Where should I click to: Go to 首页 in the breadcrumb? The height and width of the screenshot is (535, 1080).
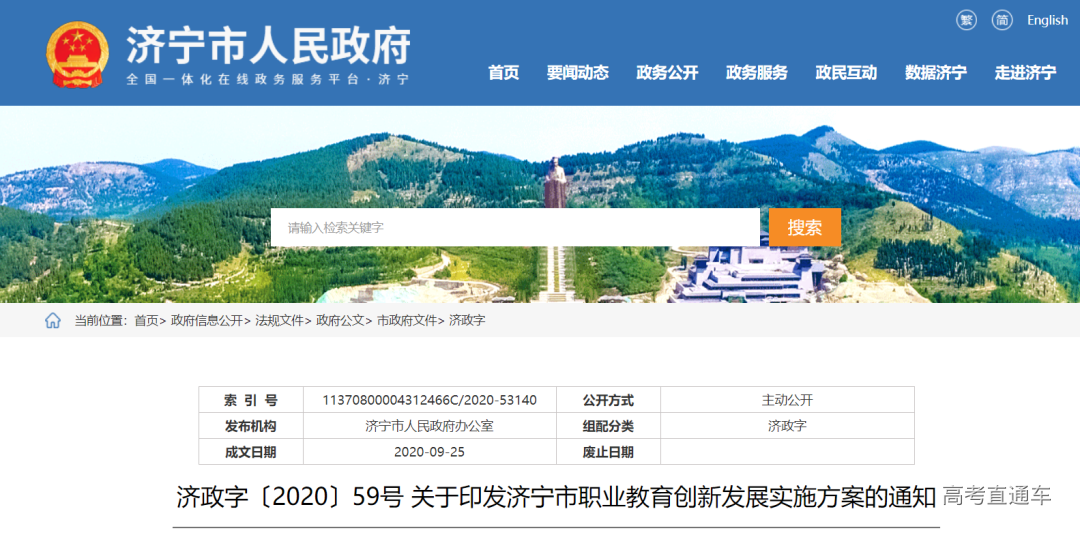coord(146,321)
